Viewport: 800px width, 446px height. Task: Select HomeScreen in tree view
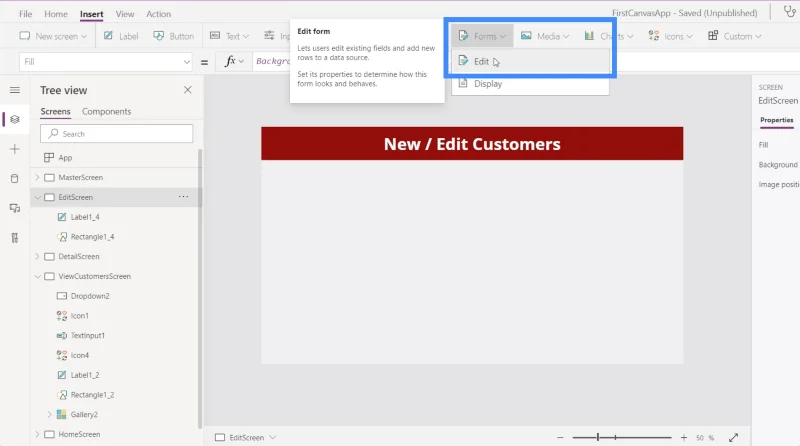click(79, 434)
